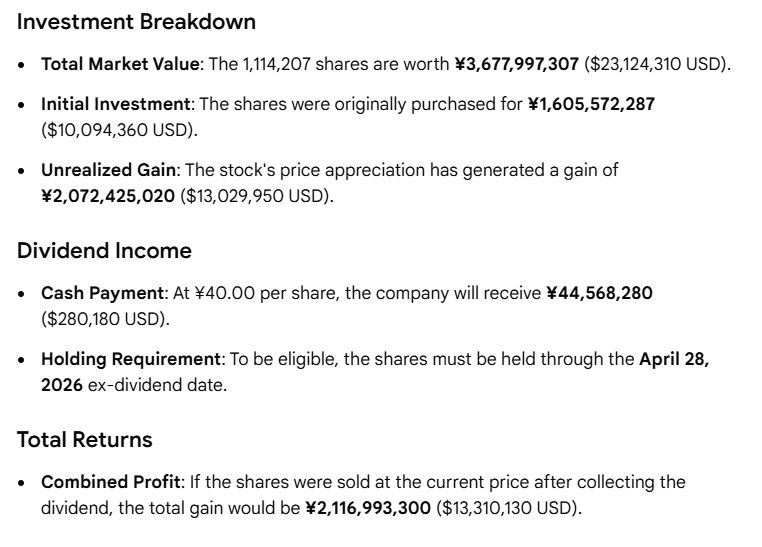Select the Total Market Value label
Image resolution: width=762 pixels, height=547 pixels.
point(120,64)
